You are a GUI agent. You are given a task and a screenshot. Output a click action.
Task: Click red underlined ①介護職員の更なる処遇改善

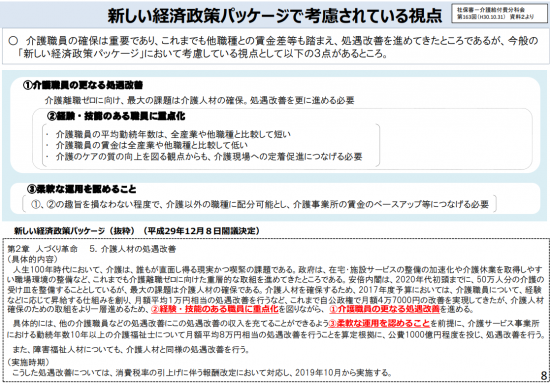(384, 309)
